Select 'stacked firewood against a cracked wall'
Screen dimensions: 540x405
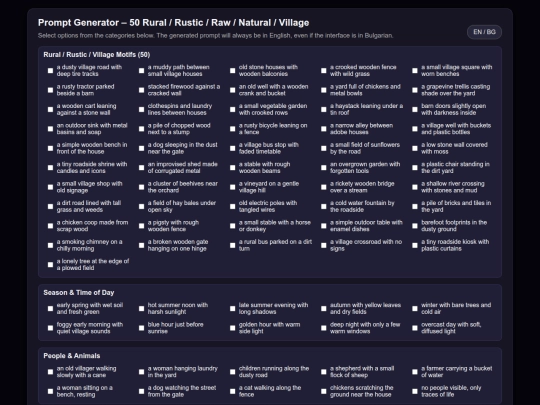click(x=142, y=90)
